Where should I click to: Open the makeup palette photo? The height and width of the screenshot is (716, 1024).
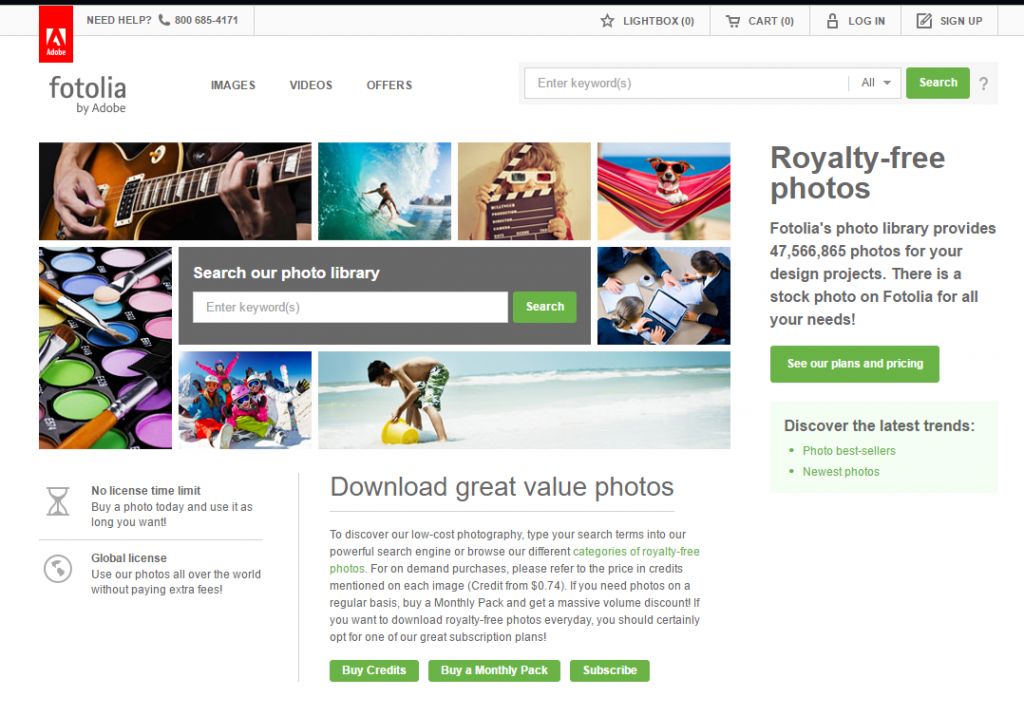105,348
